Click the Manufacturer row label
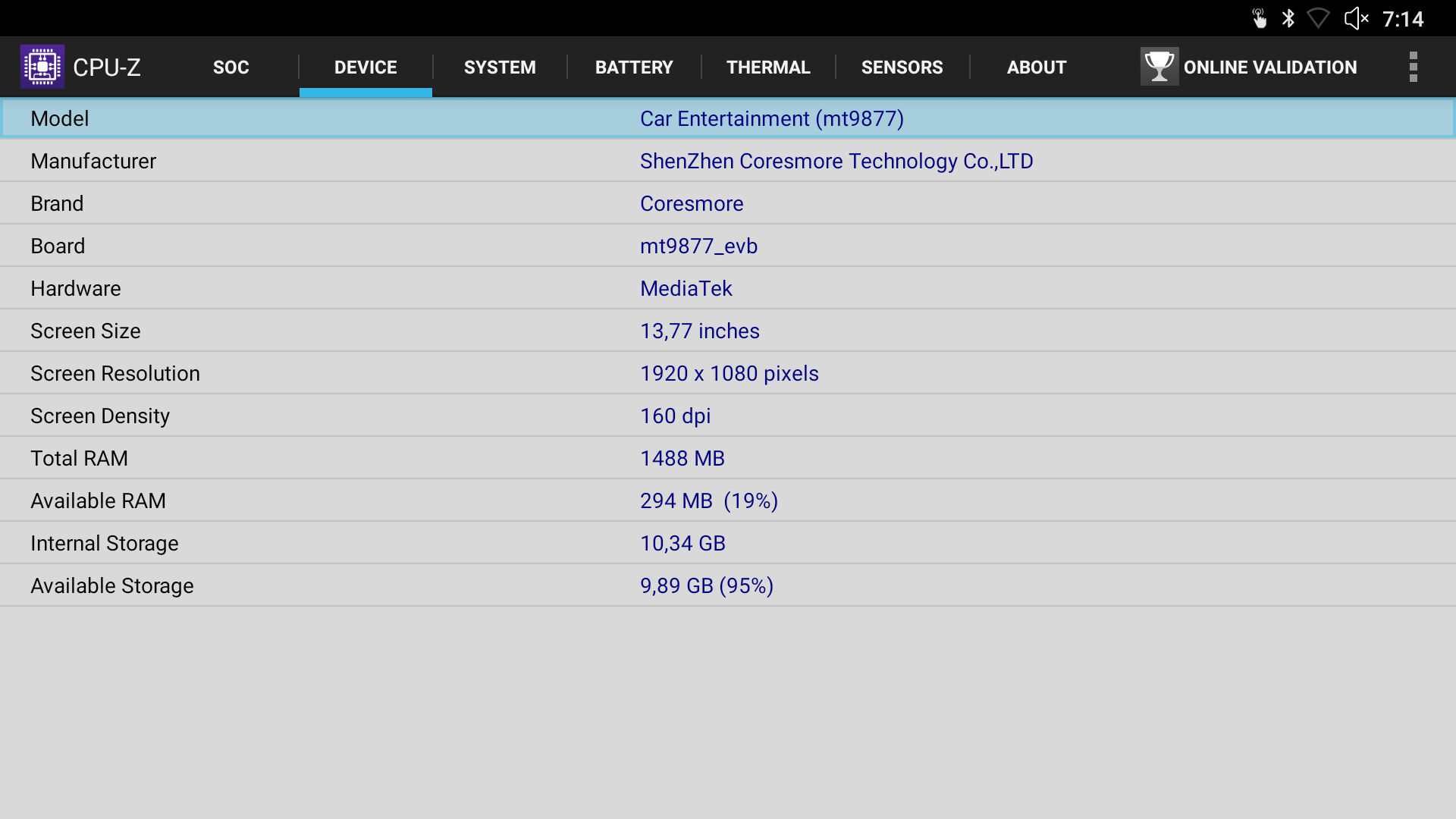This screenshot has height=819, width=1456. [x=93, y=162]
